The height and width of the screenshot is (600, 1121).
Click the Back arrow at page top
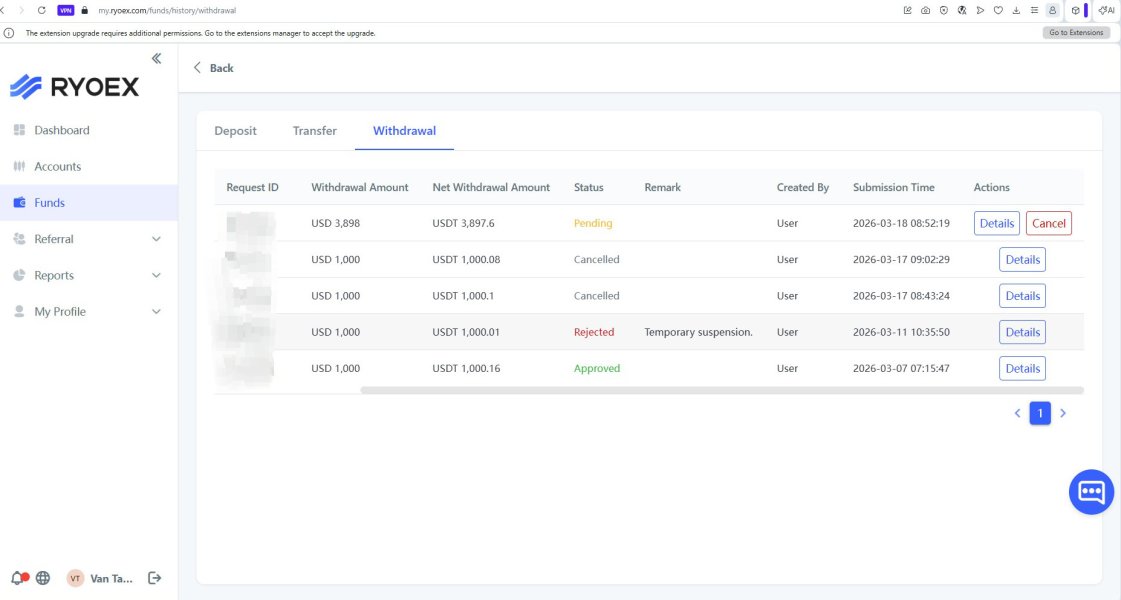pos(213,68)
